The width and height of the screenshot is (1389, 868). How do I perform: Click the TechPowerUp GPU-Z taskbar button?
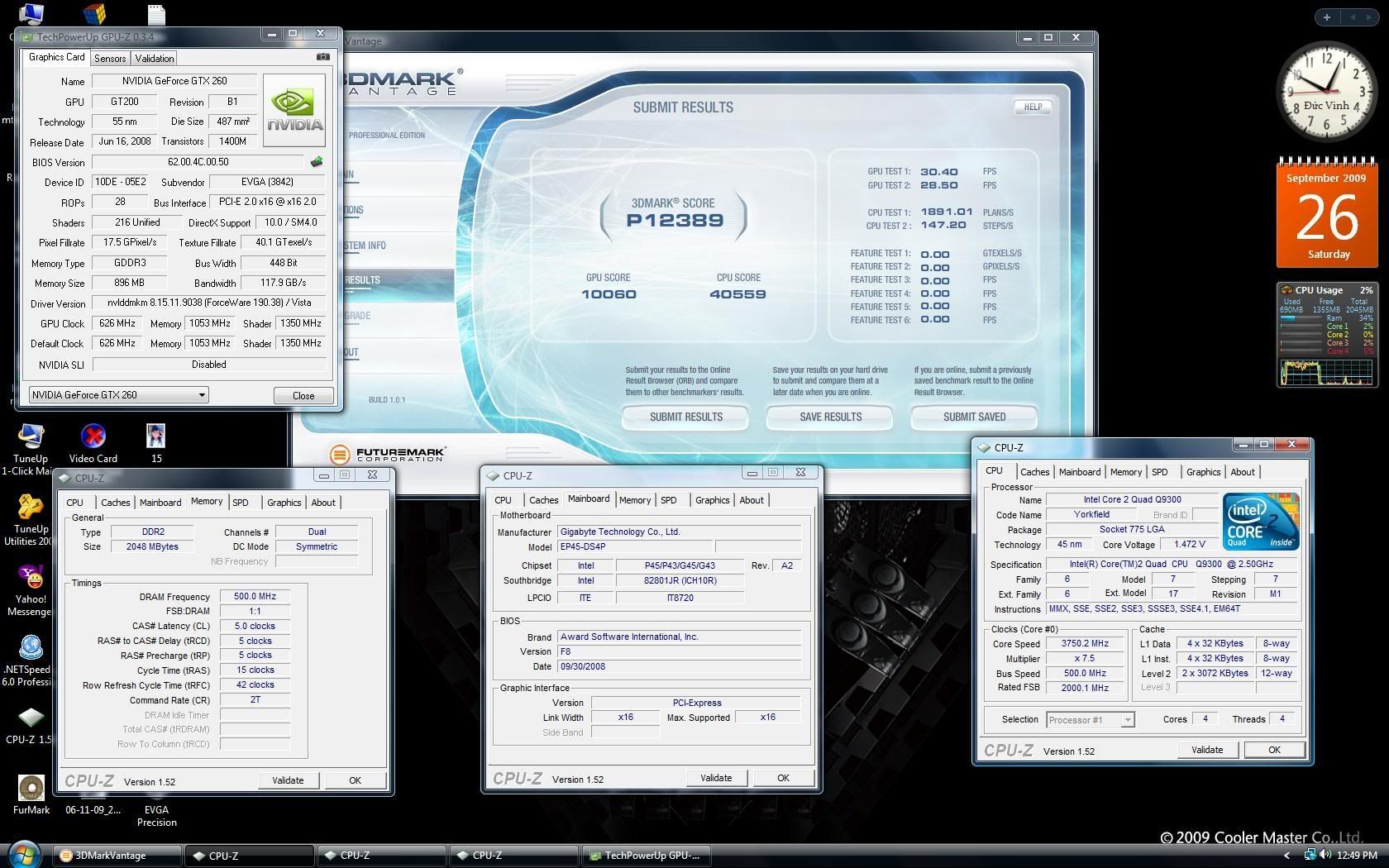click(647, 856)
